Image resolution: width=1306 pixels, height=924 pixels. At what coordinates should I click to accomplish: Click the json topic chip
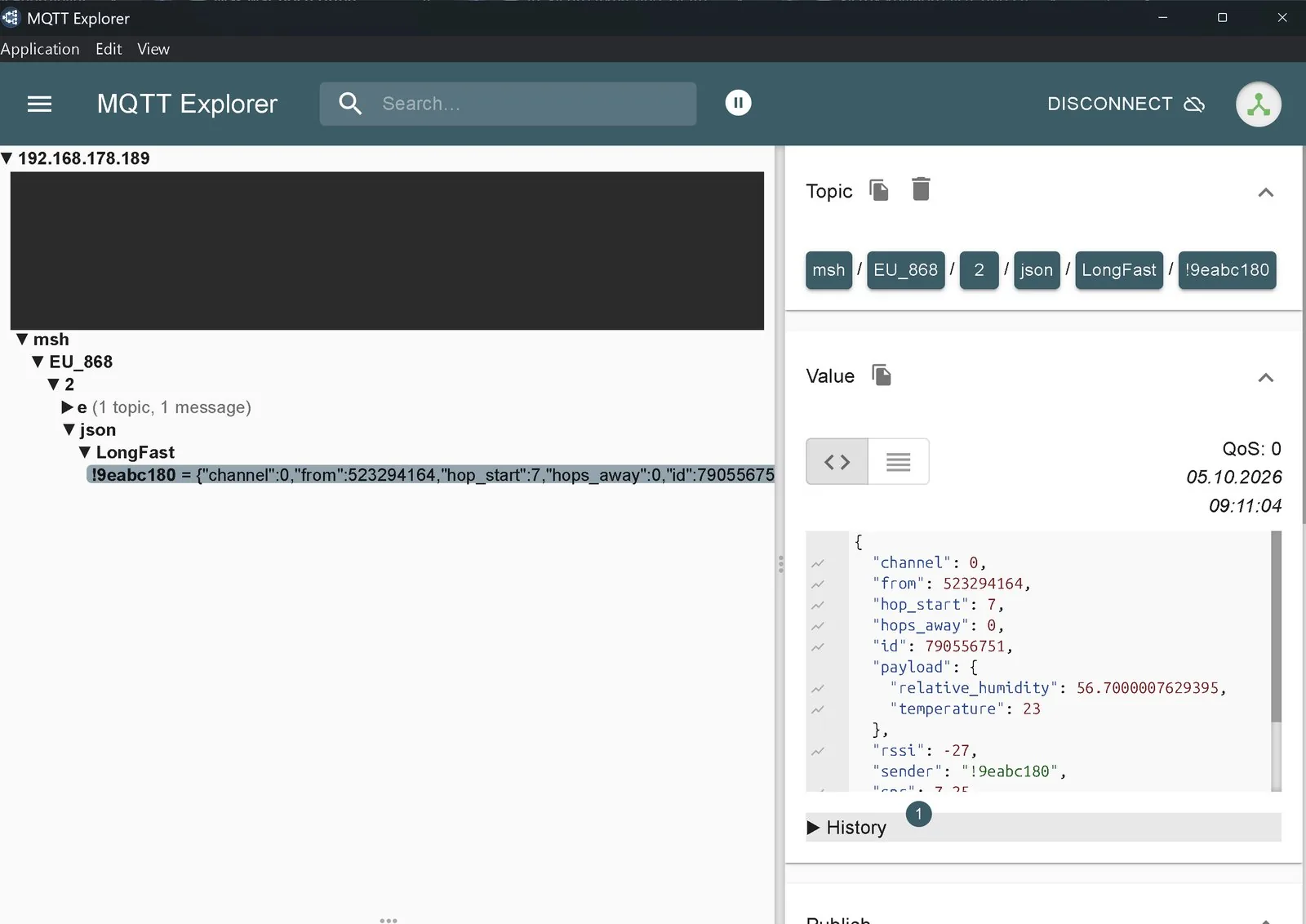click(x=1037, y=270)
